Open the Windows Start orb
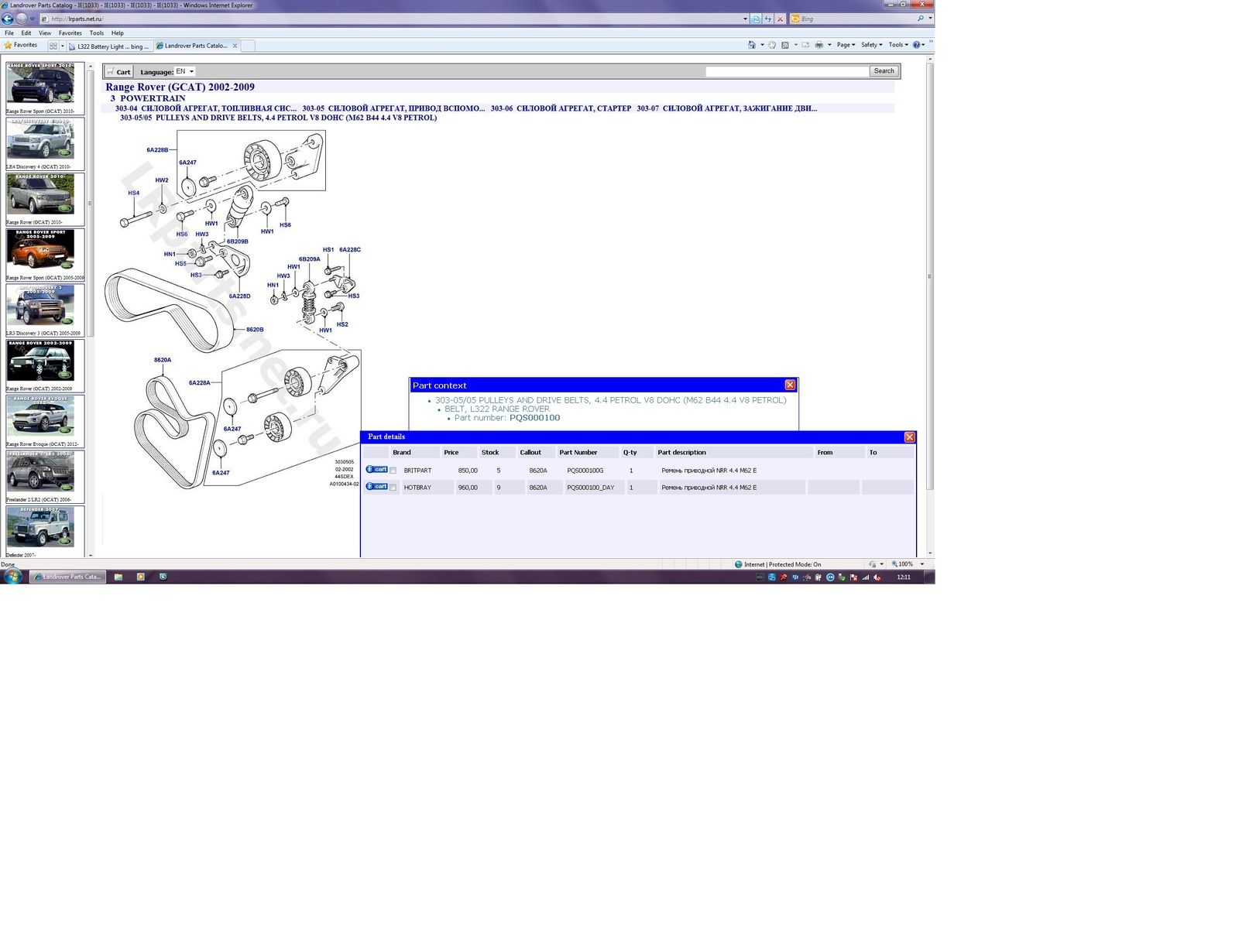The height and width of the screenshot is (952, 1239). (12, 577)
